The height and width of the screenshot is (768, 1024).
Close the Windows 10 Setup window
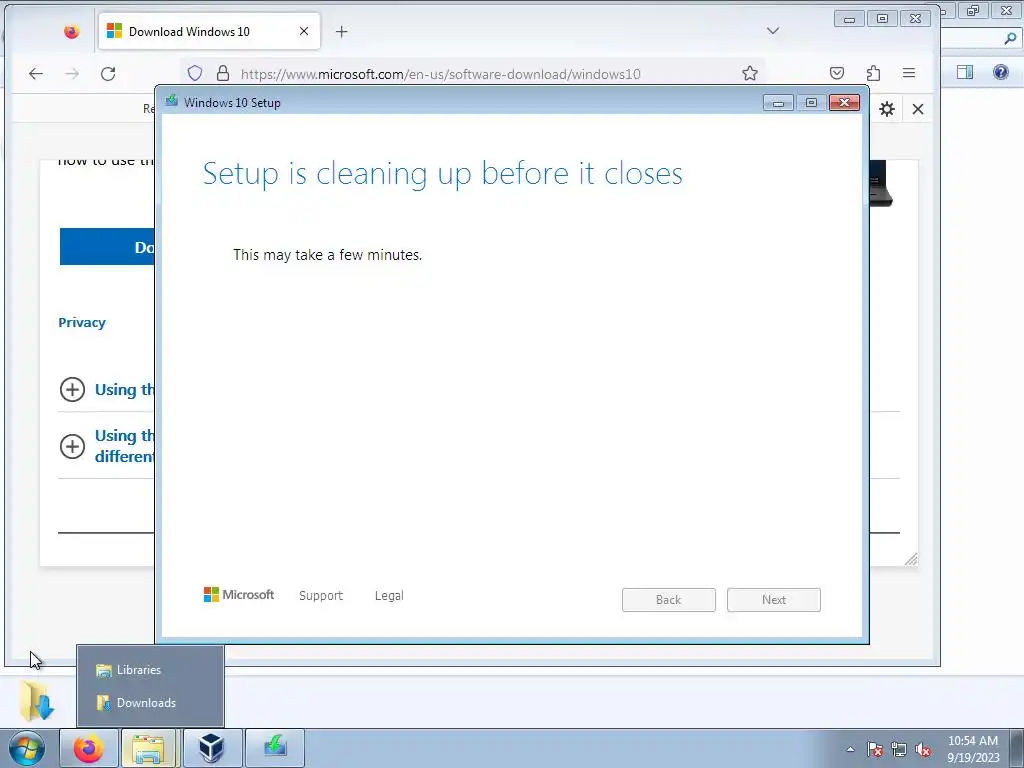(844, 103)
